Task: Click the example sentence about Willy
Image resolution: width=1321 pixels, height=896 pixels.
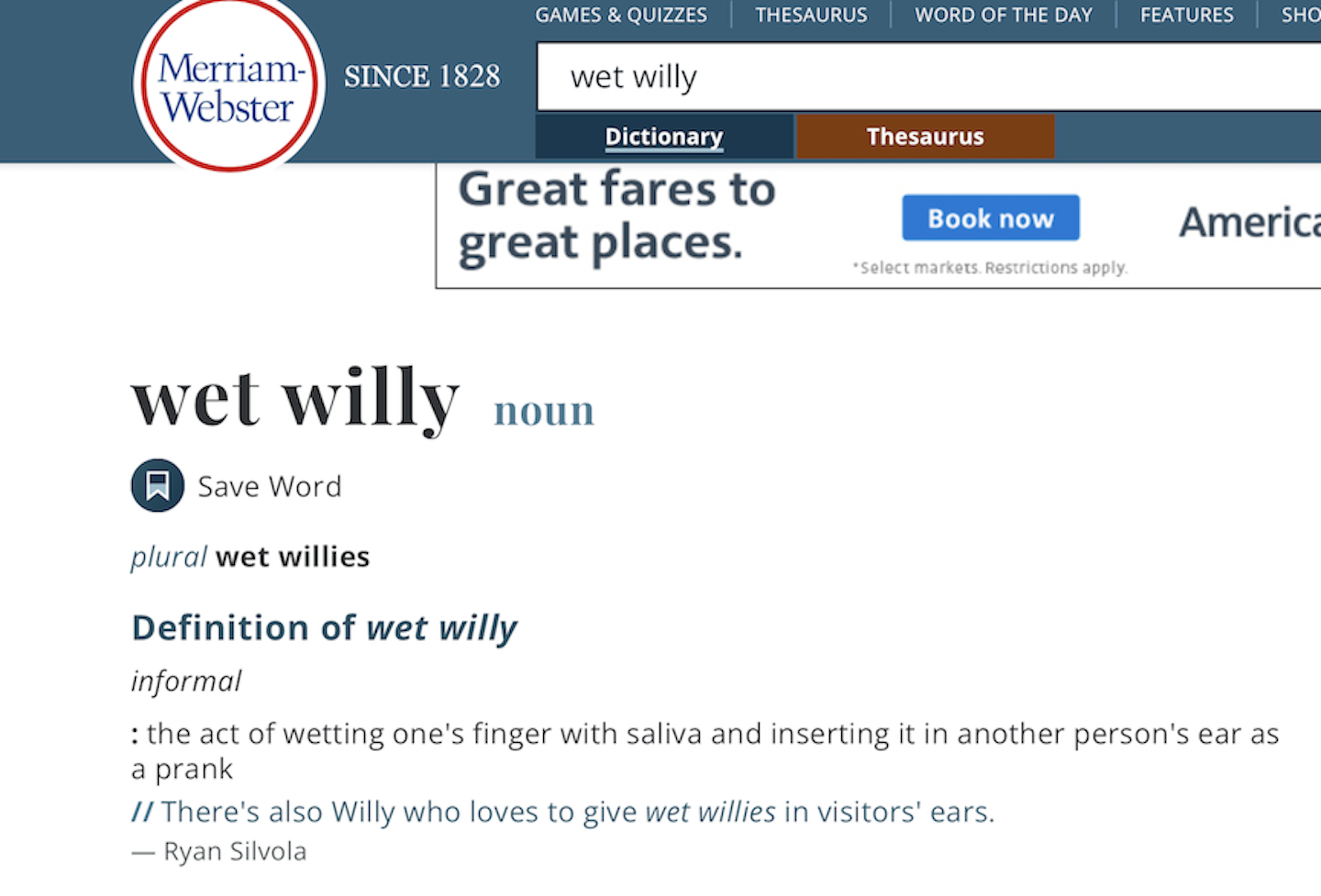Action: (578, 812)
